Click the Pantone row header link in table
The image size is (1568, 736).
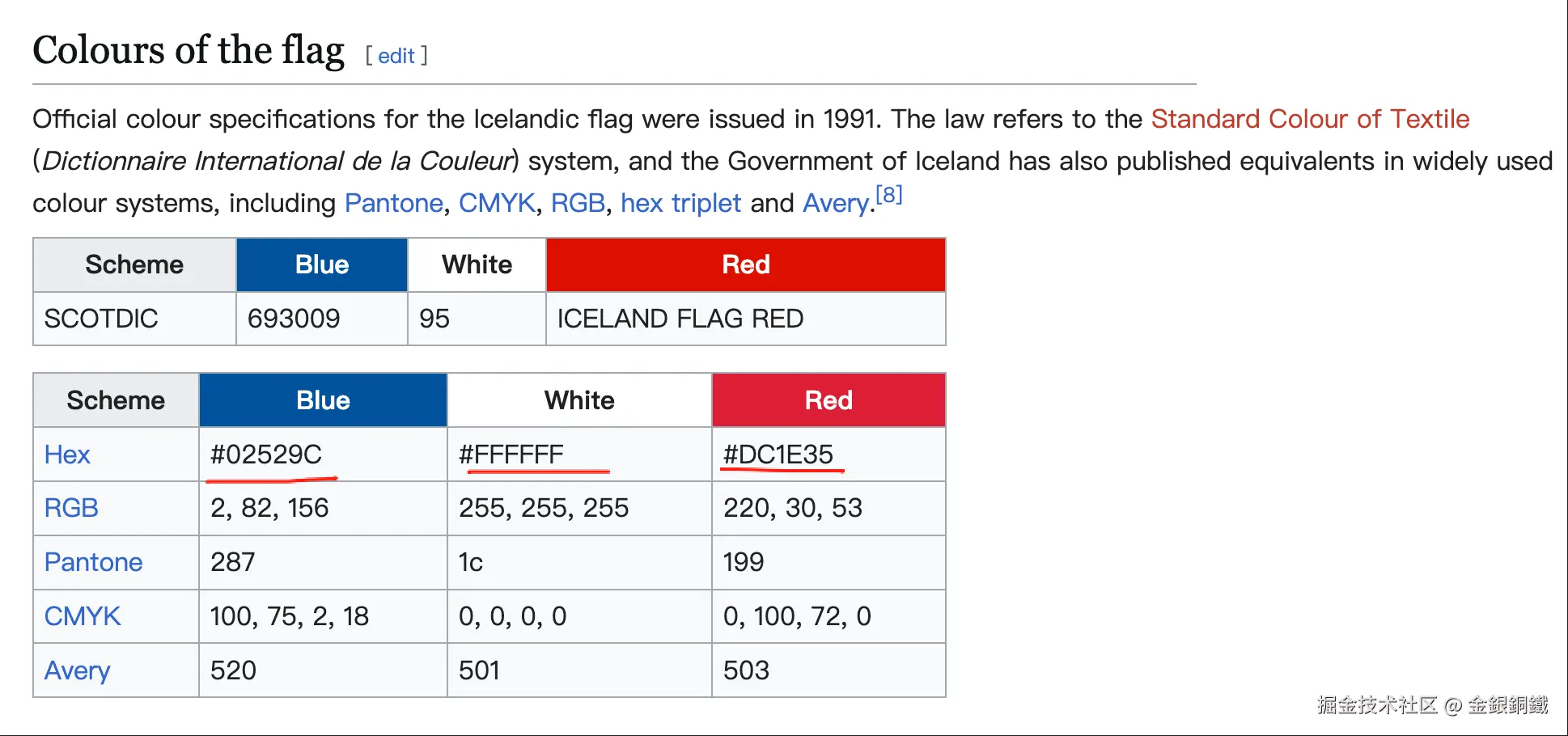tap(94, 562)
